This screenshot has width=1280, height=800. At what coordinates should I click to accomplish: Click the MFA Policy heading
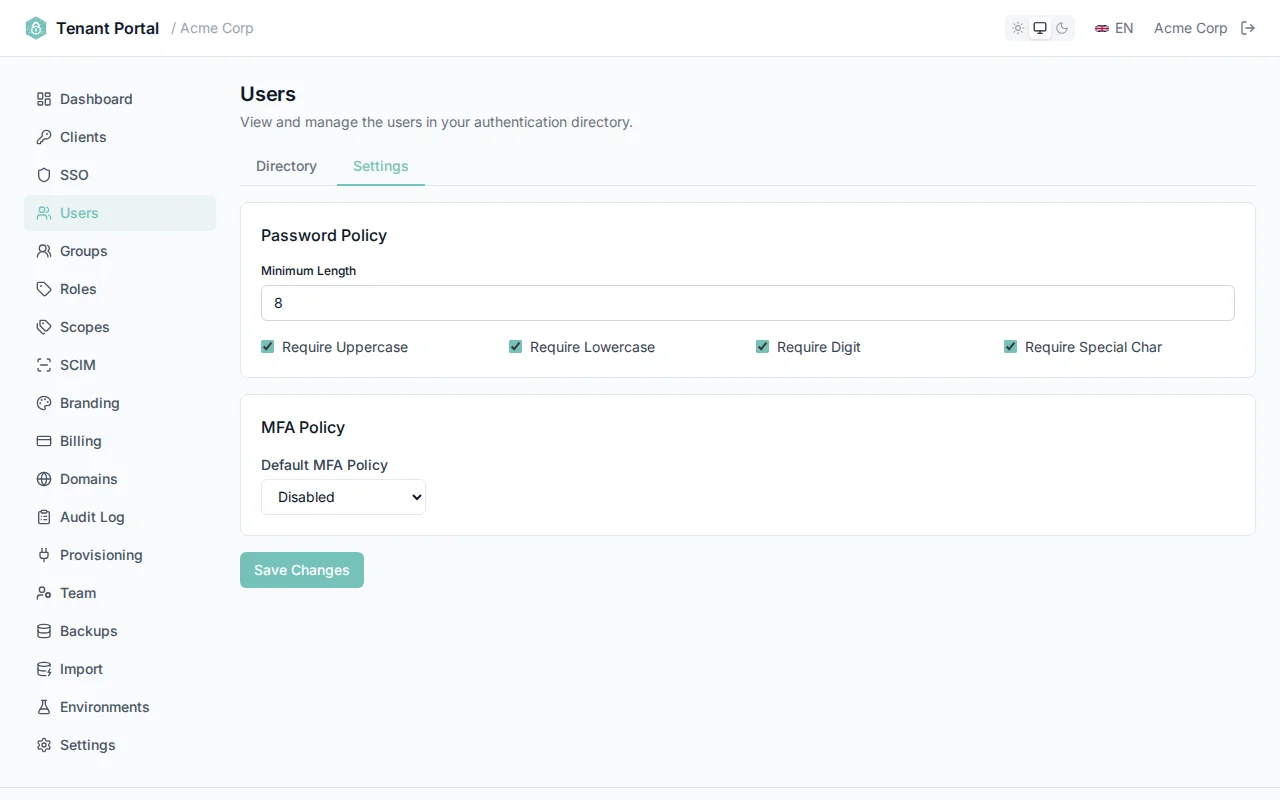(303, 427)
